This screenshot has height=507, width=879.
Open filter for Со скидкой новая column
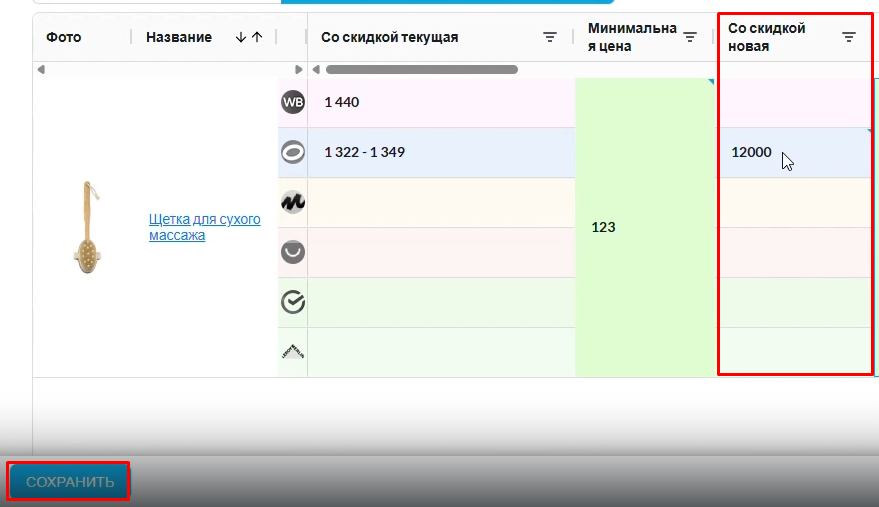tap(849, 37)
